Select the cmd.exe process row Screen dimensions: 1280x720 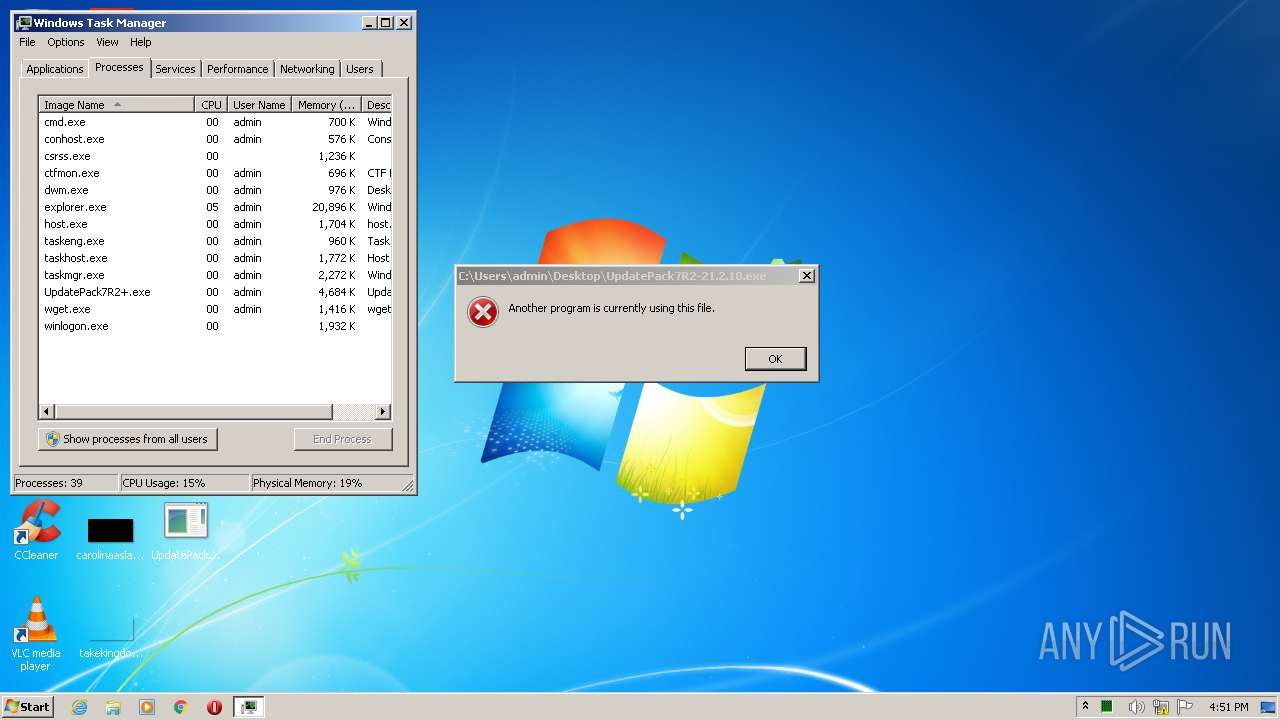[215, 122]
